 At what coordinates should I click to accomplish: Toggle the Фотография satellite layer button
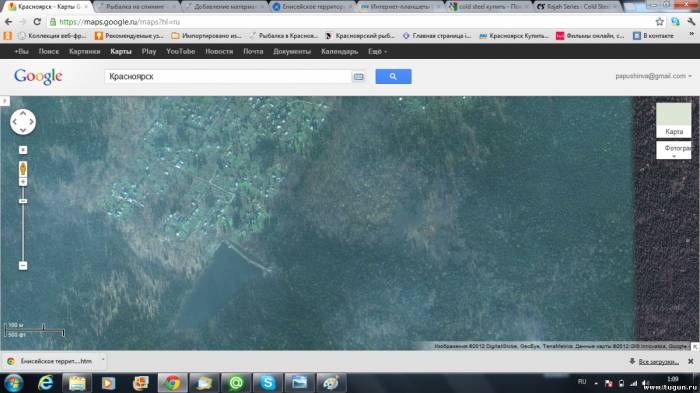(674, 150)
